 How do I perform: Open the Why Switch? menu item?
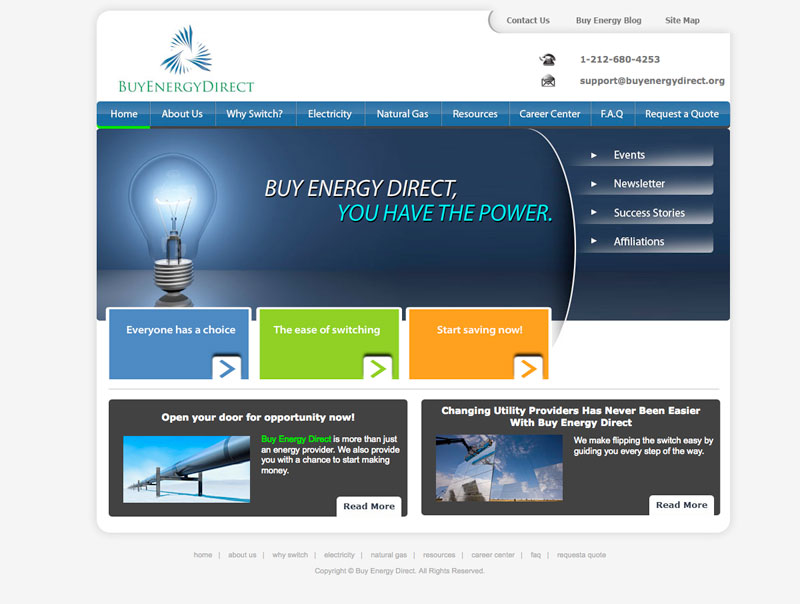pos(255,114)
